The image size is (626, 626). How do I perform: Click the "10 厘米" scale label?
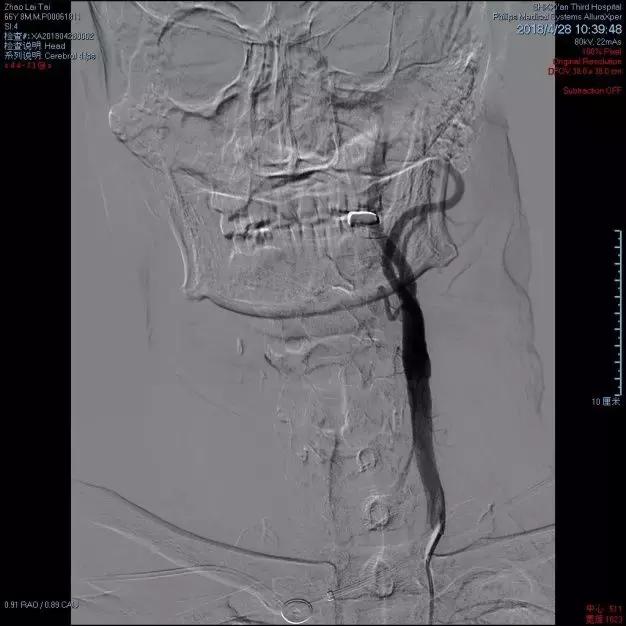pyautogui.click(x=606, y=402)
